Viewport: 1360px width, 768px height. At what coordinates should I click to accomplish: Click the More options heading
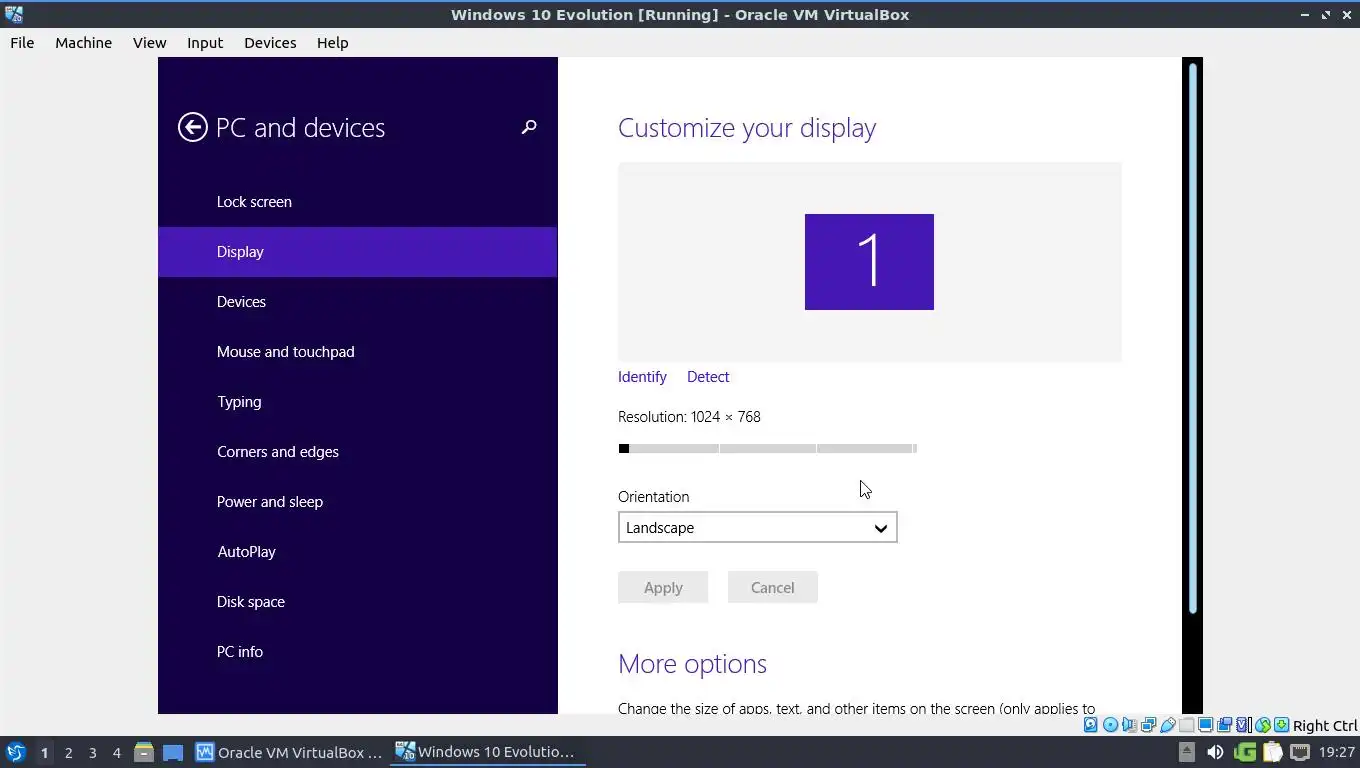pos(692,664)
